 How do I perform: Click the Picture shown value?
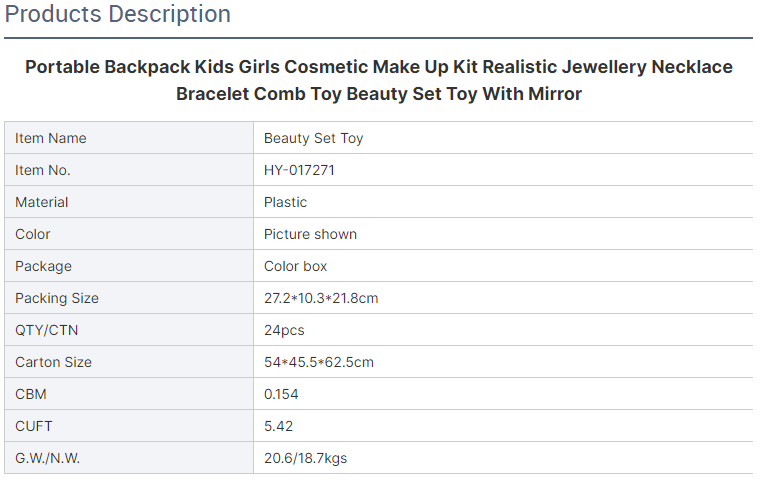coord(310,234)
